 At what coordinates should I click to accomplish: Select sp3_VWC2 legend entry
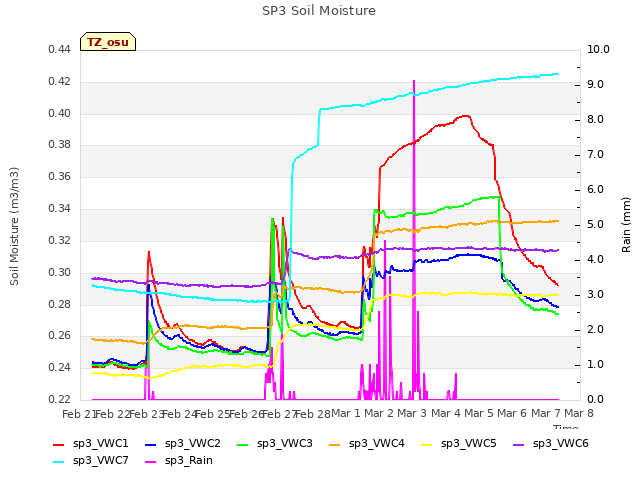(183, 443)
